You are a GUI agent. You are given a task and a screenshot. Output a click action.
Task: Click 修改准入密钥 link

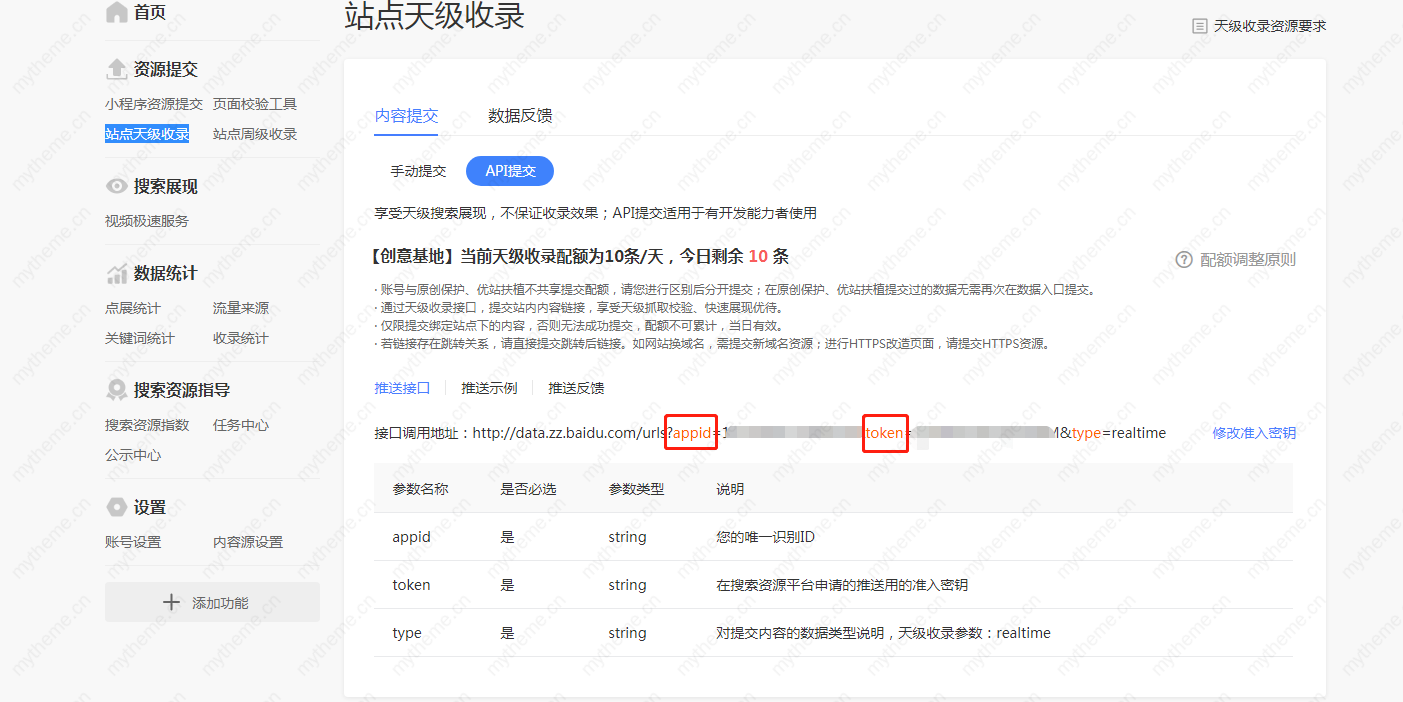tap(1253, 433)
